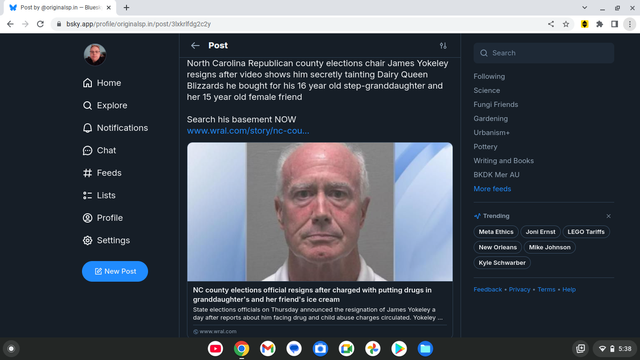Open Explore in the sidebar
This screenshot has width=640, height=360.
tap(105, 105)
